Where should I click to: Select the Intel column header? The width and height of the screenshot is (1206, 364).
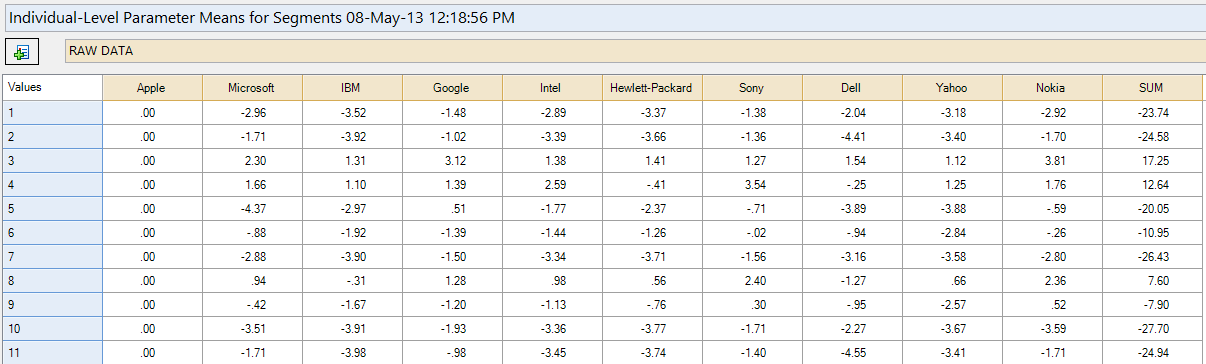pyautogui.click(x=551, y=88)
